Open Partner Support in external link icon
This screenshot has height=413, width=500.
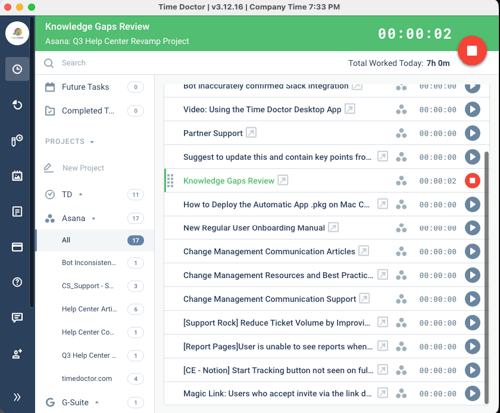pos(251,133)
